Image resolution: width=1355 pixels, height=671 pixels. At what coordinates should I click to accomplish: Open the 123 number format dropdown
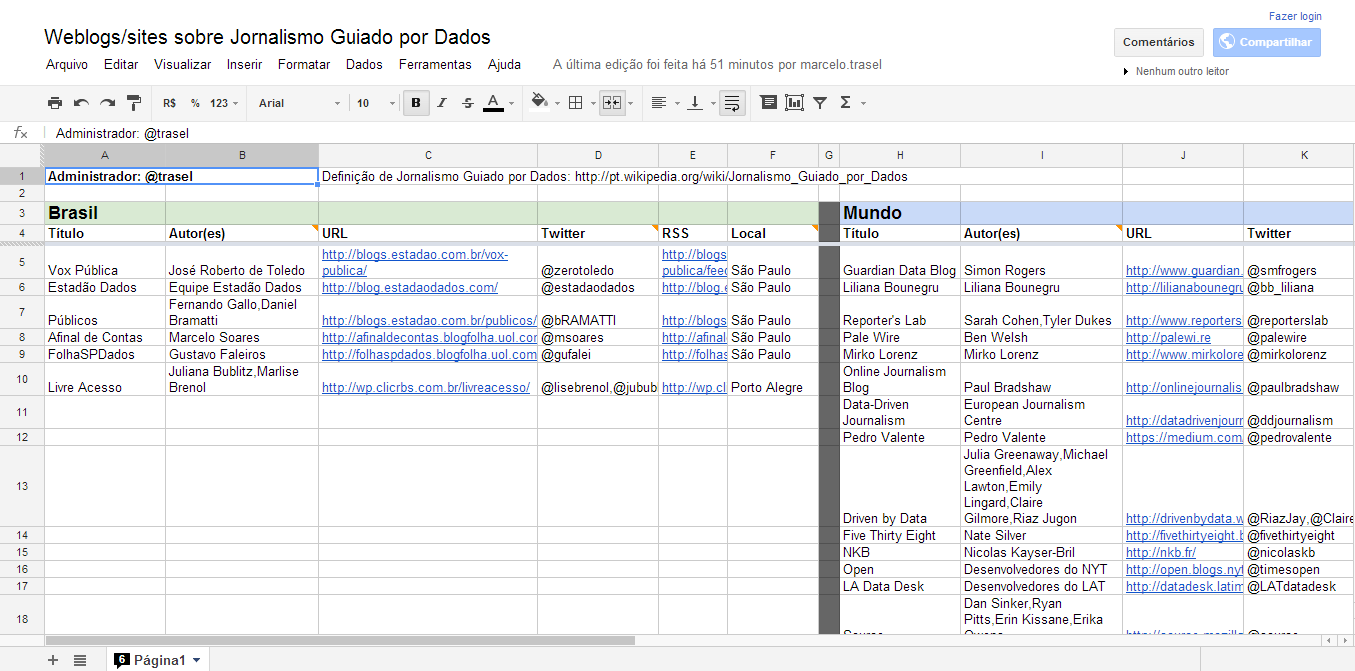click(x=224, y=103)
